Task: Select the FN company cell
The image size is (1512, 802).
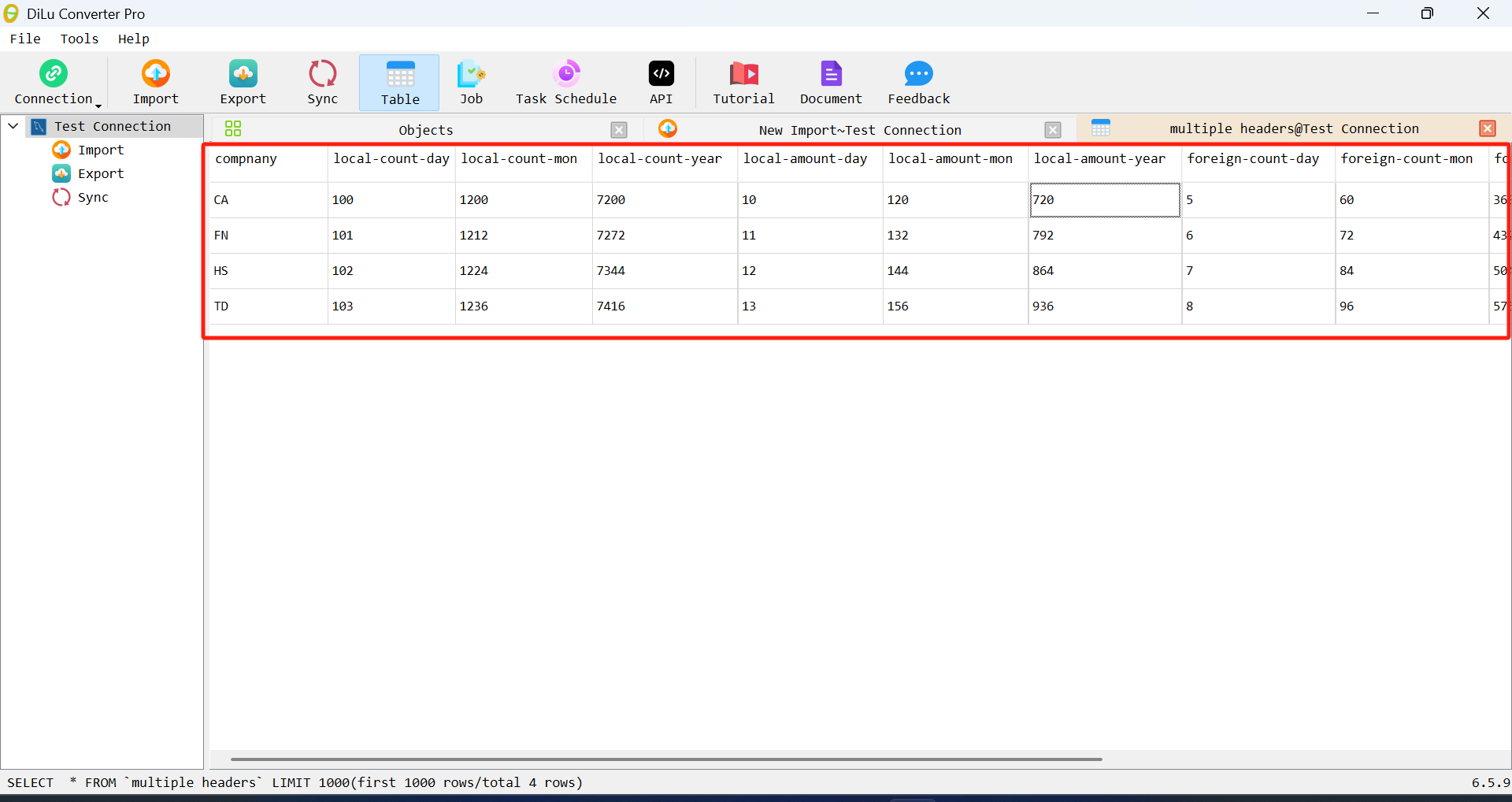Action: [269, 236]
